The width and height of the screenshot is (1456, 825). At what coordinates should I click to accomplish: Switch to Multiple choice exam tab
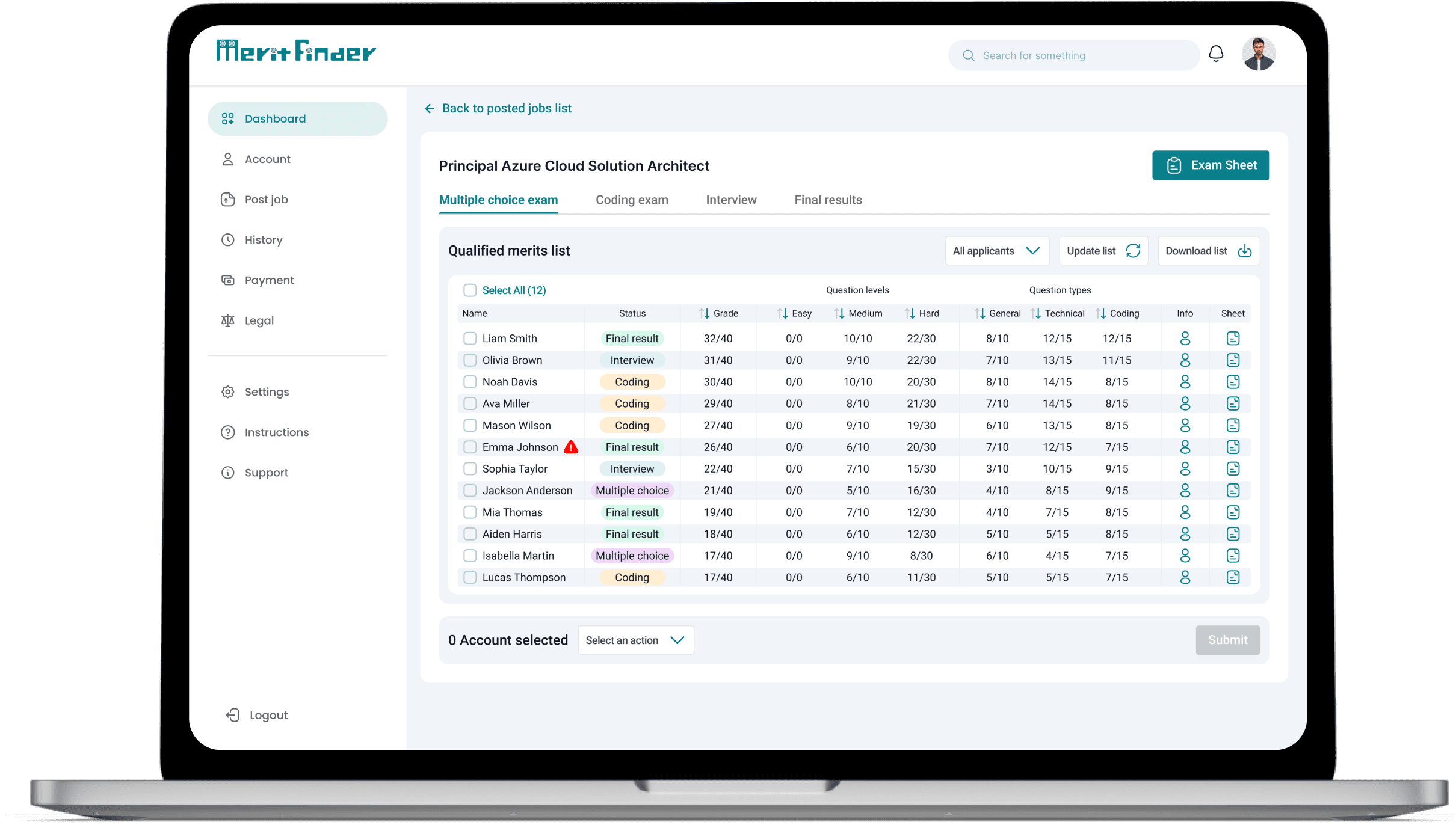498,200
